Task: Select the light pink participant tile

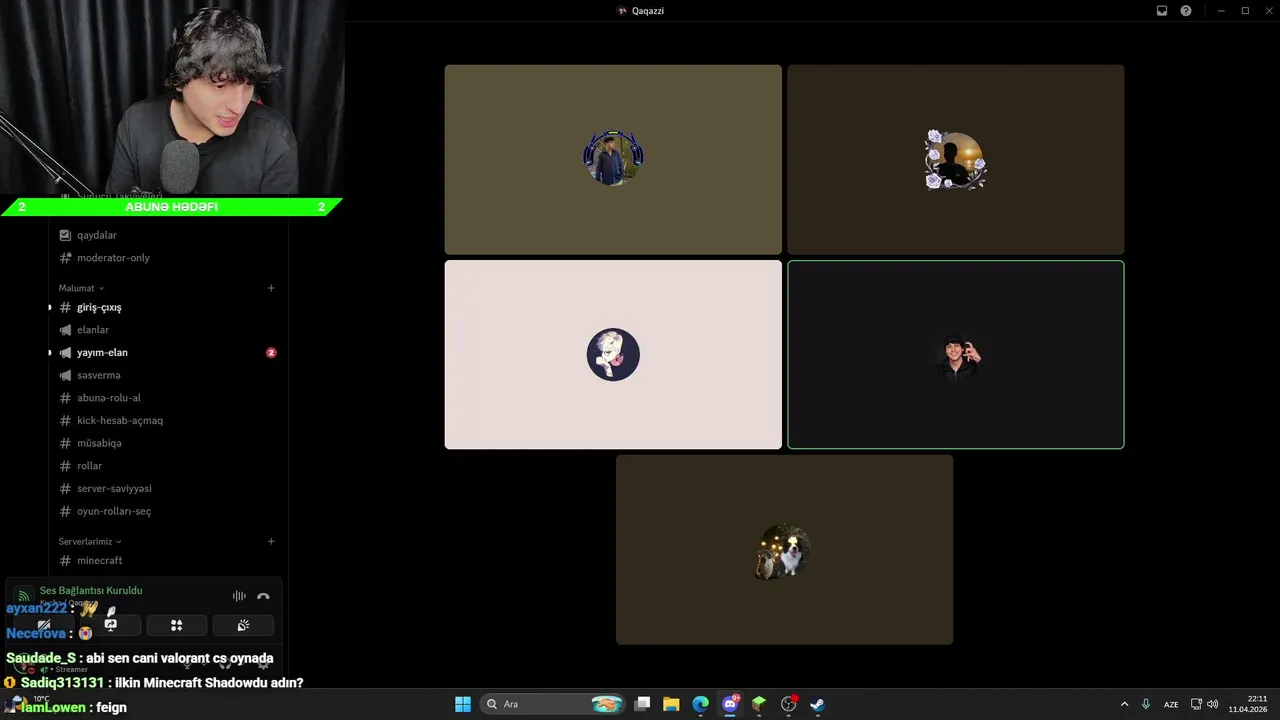Action: 613,355
